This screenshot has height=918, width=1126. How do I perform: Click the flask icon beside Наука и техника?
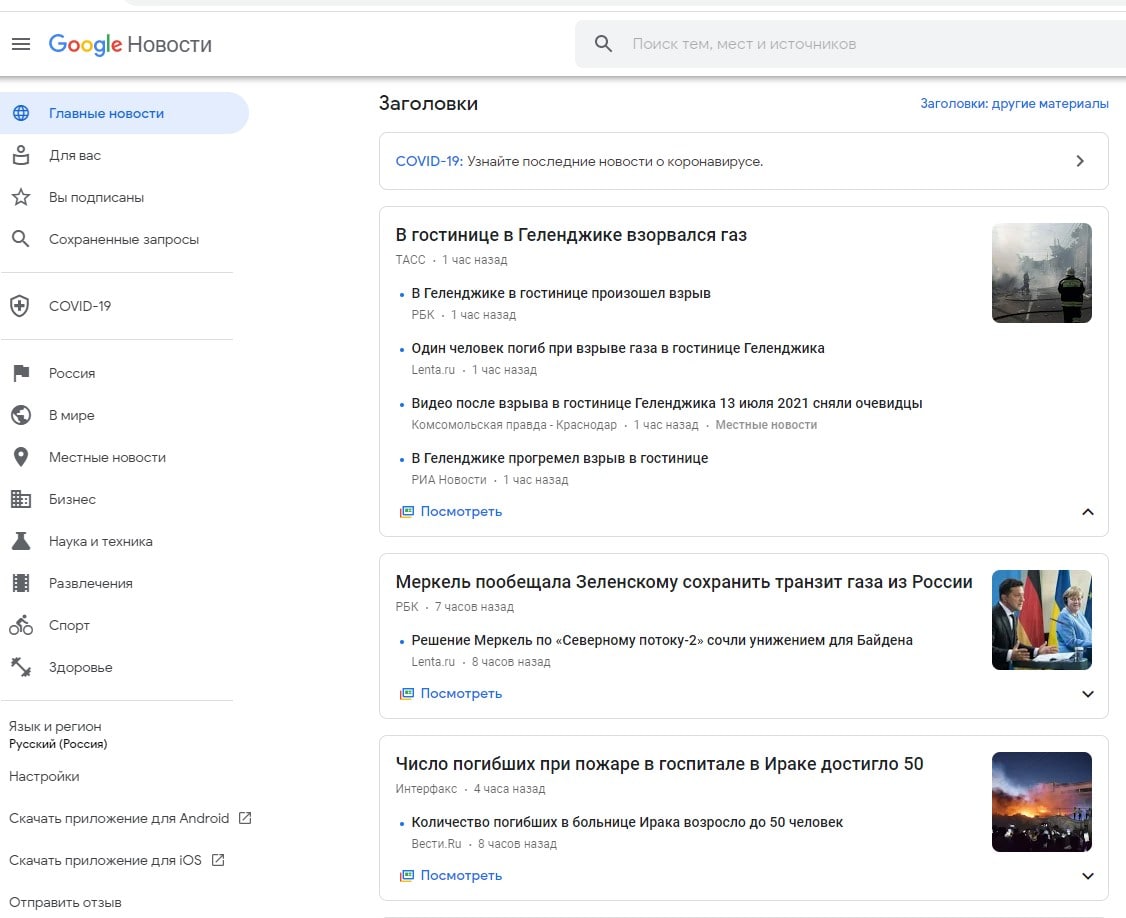[21, 541]
